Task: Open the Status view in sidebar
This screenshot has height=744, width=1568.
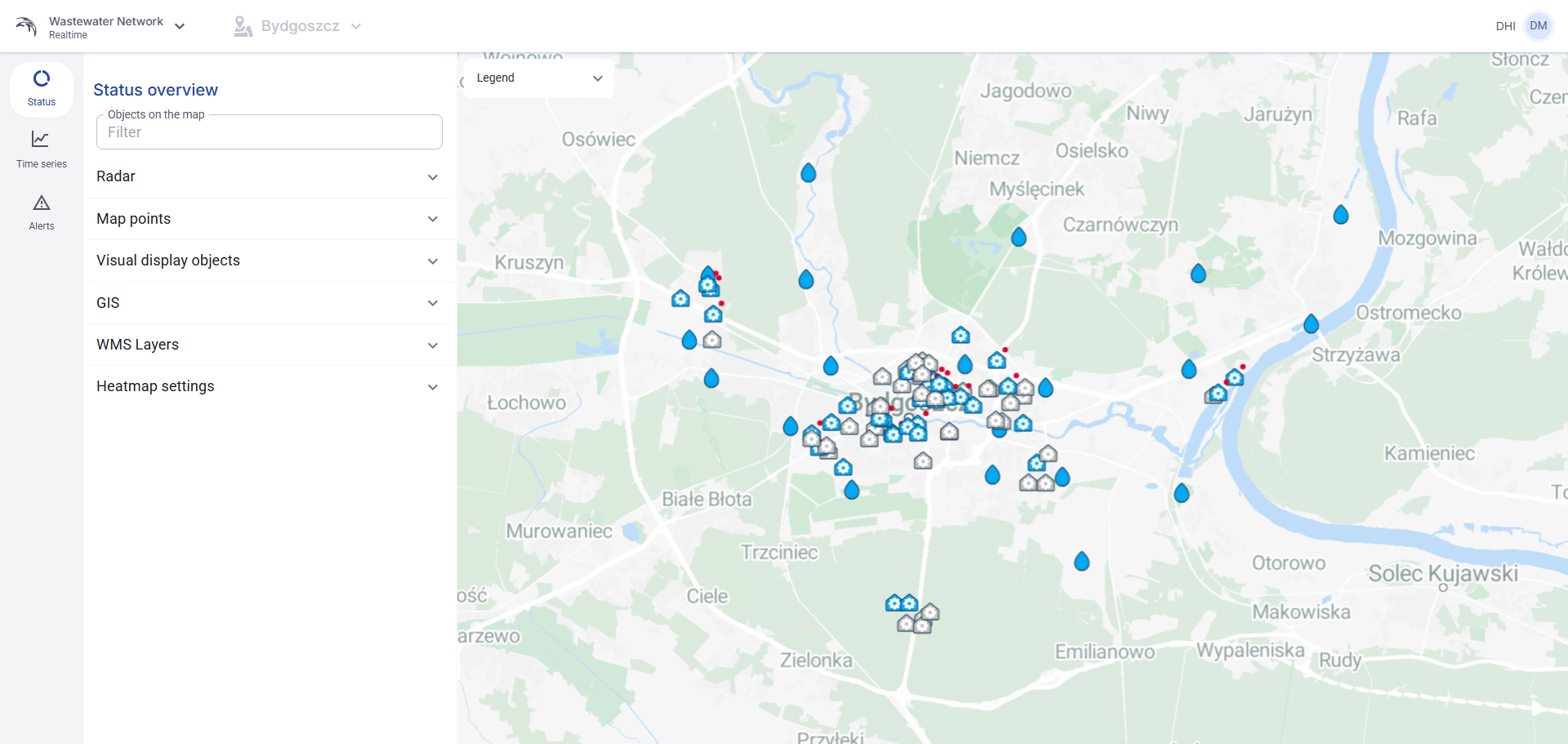Action: pos(42,89)
